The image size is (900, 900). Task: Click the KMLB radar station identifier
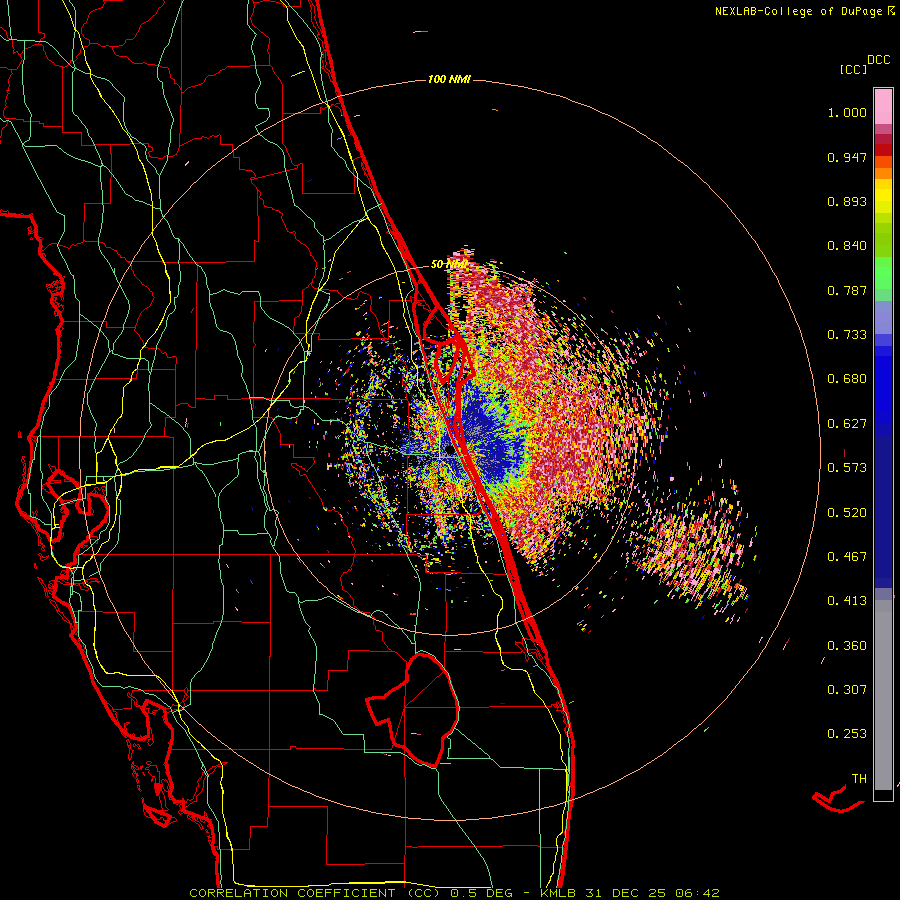560,893
